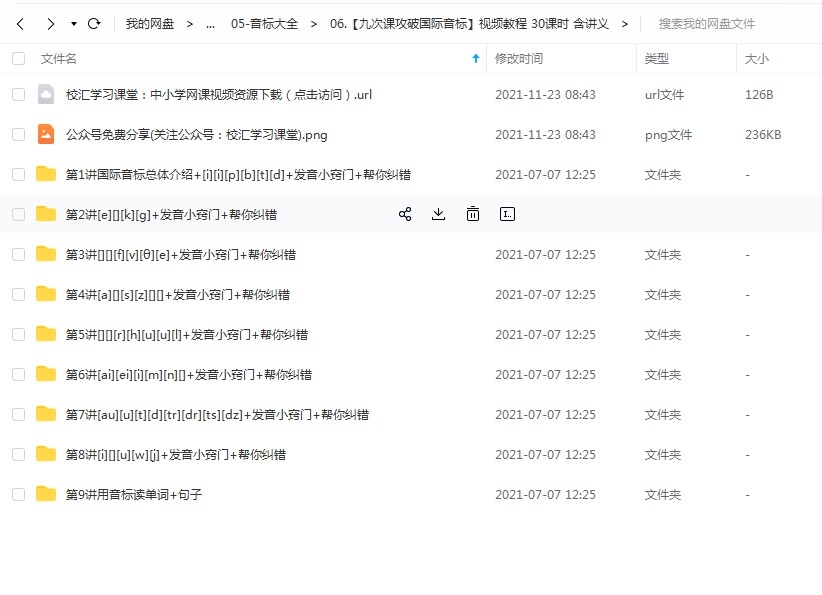Open the navigation history dropdown arrow
822x595 pixels.
pyautogui.click(x=73, y=23)
